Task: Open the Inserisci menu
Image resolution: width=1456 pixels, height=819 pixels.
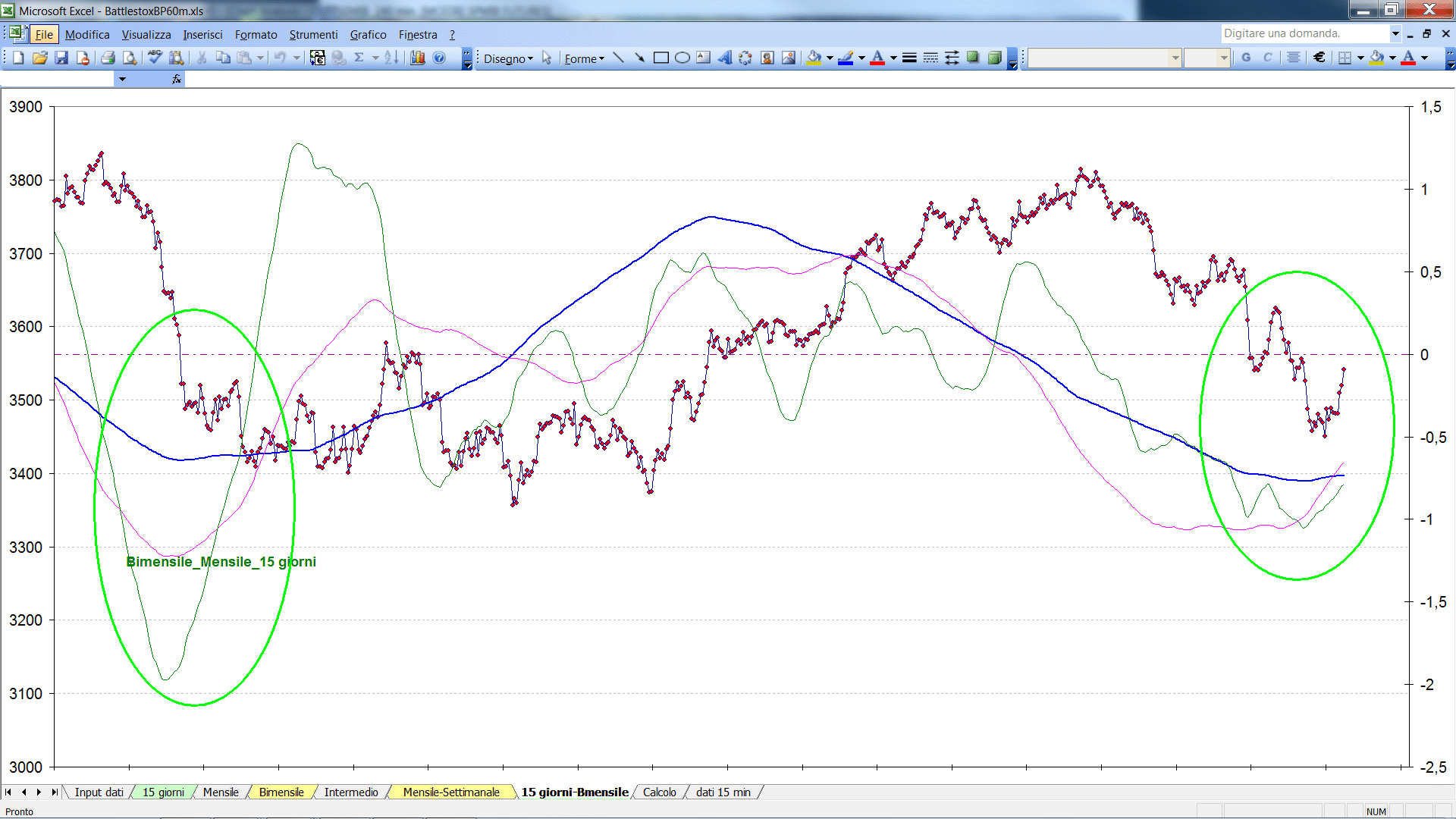Action: pos(202,35)
